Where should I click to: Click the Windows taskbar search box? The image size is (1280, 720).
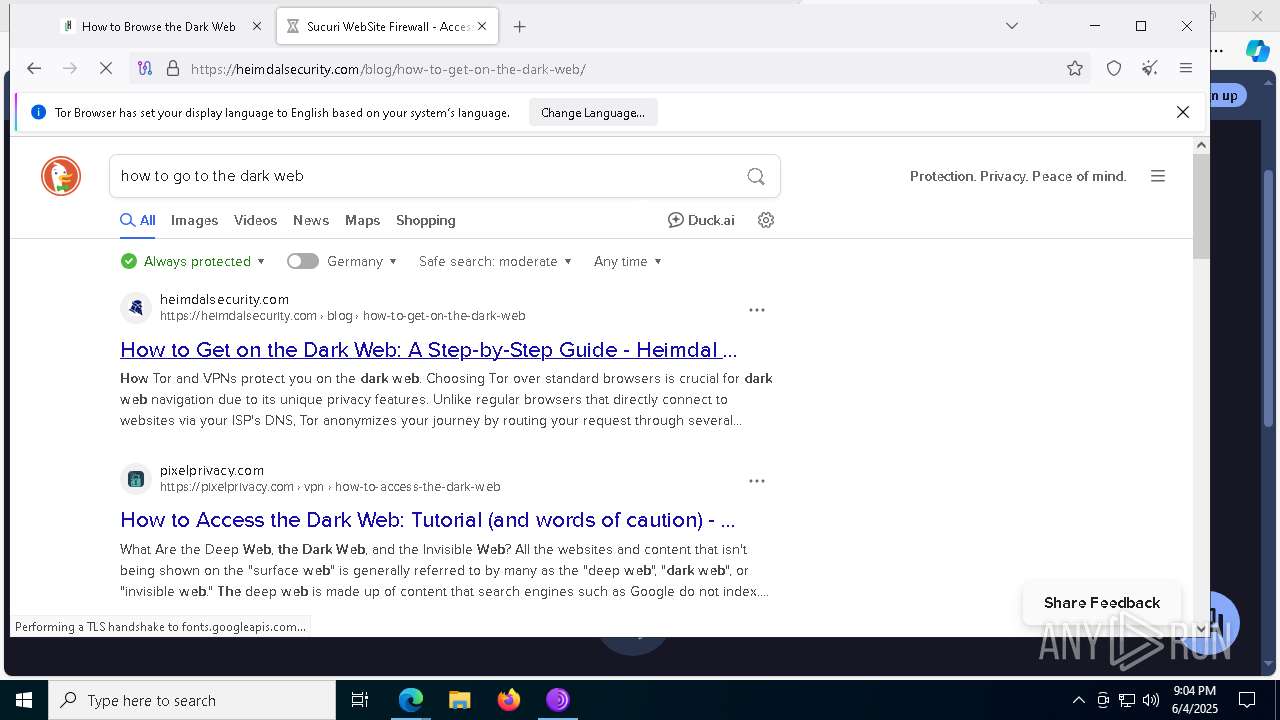coord(192,700)
